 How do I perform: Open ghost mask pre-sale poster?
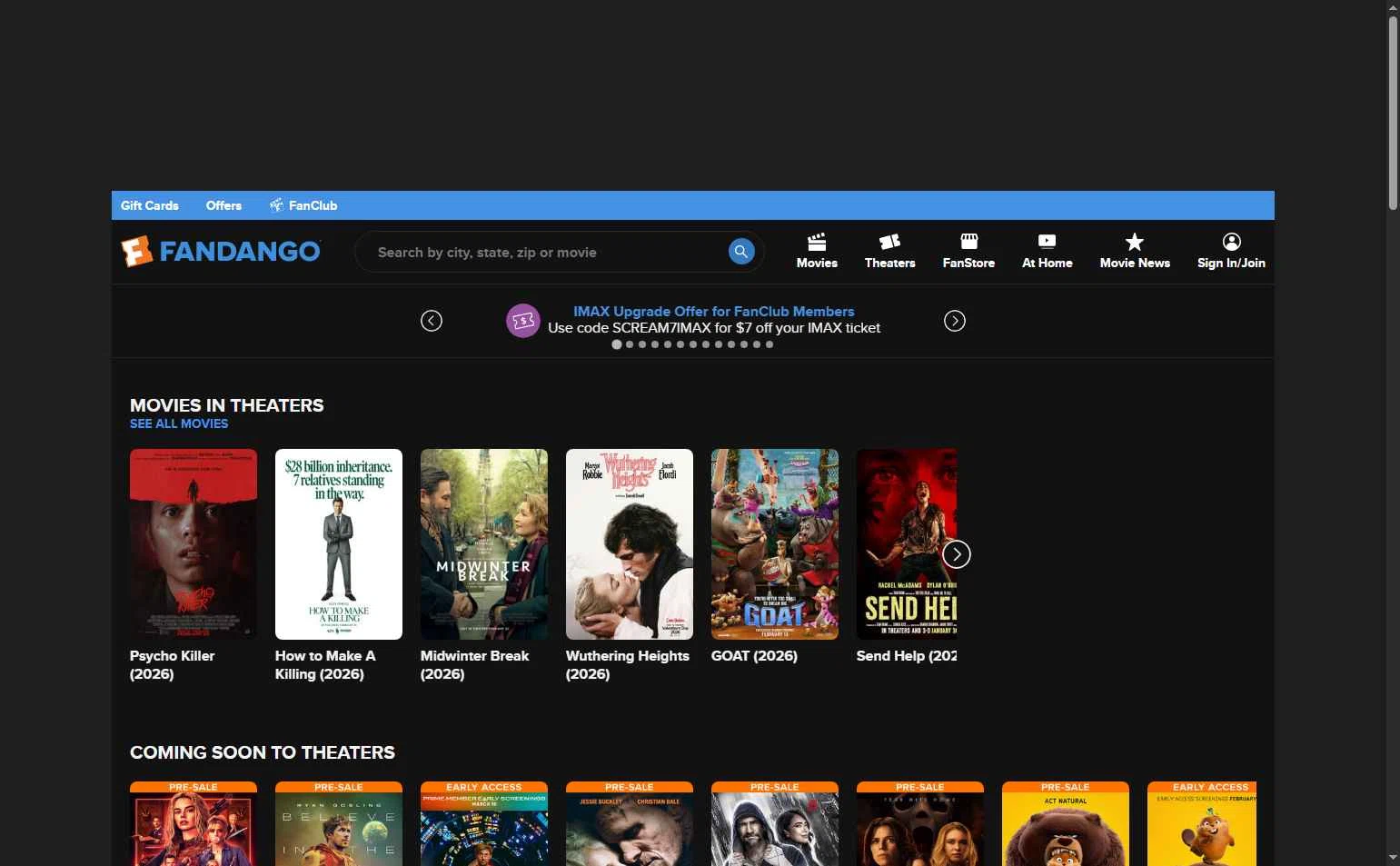(x=920, y=824)
